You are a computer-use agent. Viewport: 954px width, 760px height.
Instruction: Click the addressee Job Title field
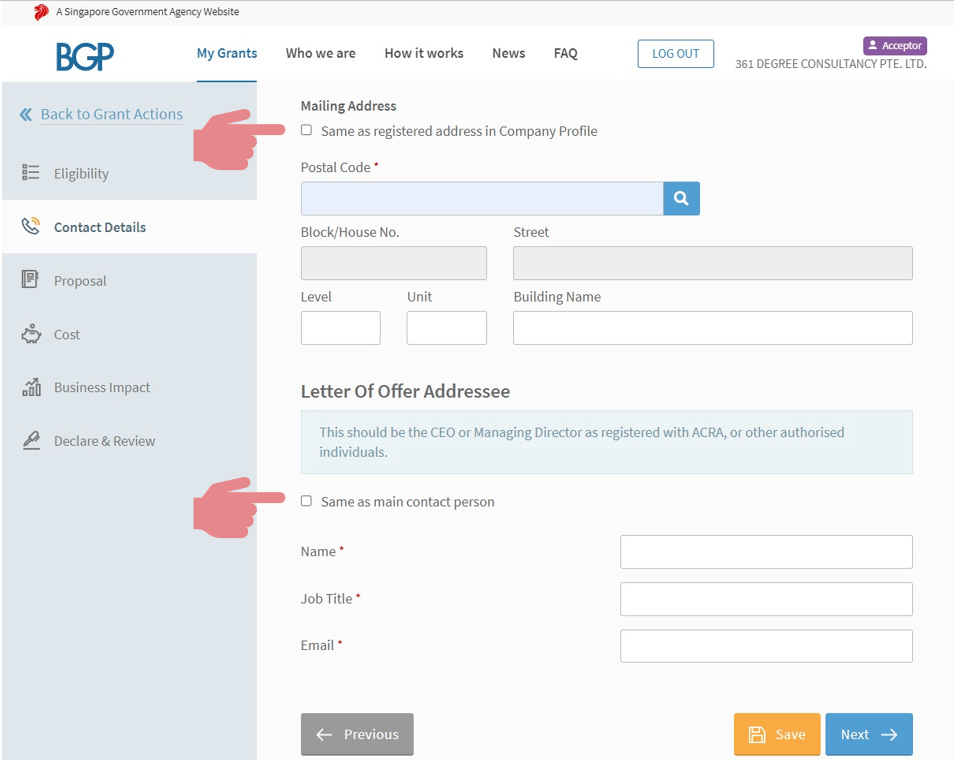pyautogui.click(x=765, y=599)
